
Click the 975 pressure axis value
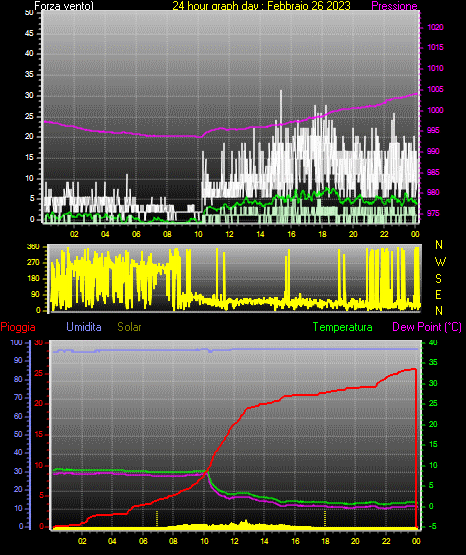[x=433, y=213]
